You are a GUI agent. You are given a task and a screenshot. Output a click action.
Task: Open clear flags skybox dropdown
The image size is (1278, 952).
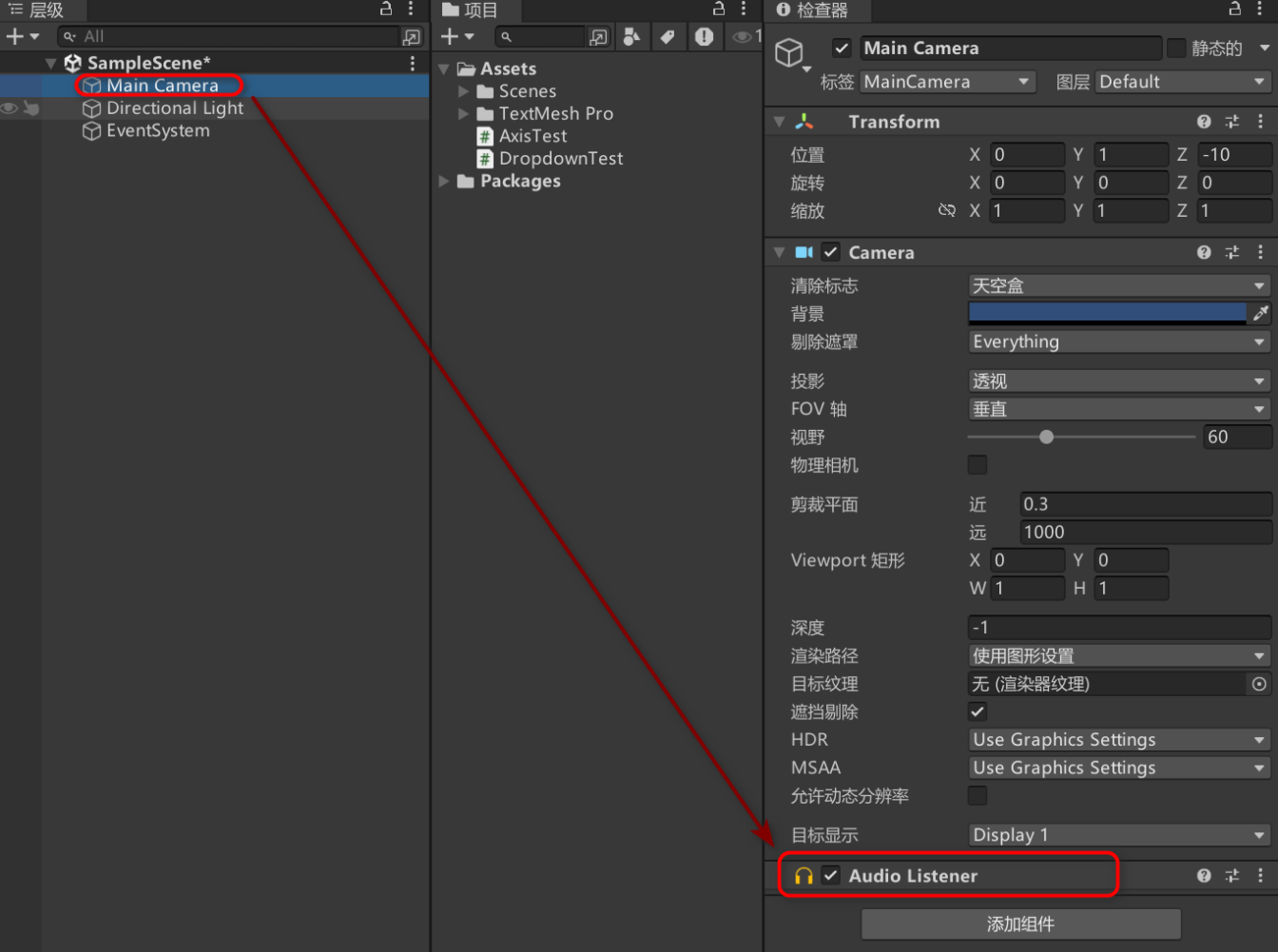[x=1119, y=285]
